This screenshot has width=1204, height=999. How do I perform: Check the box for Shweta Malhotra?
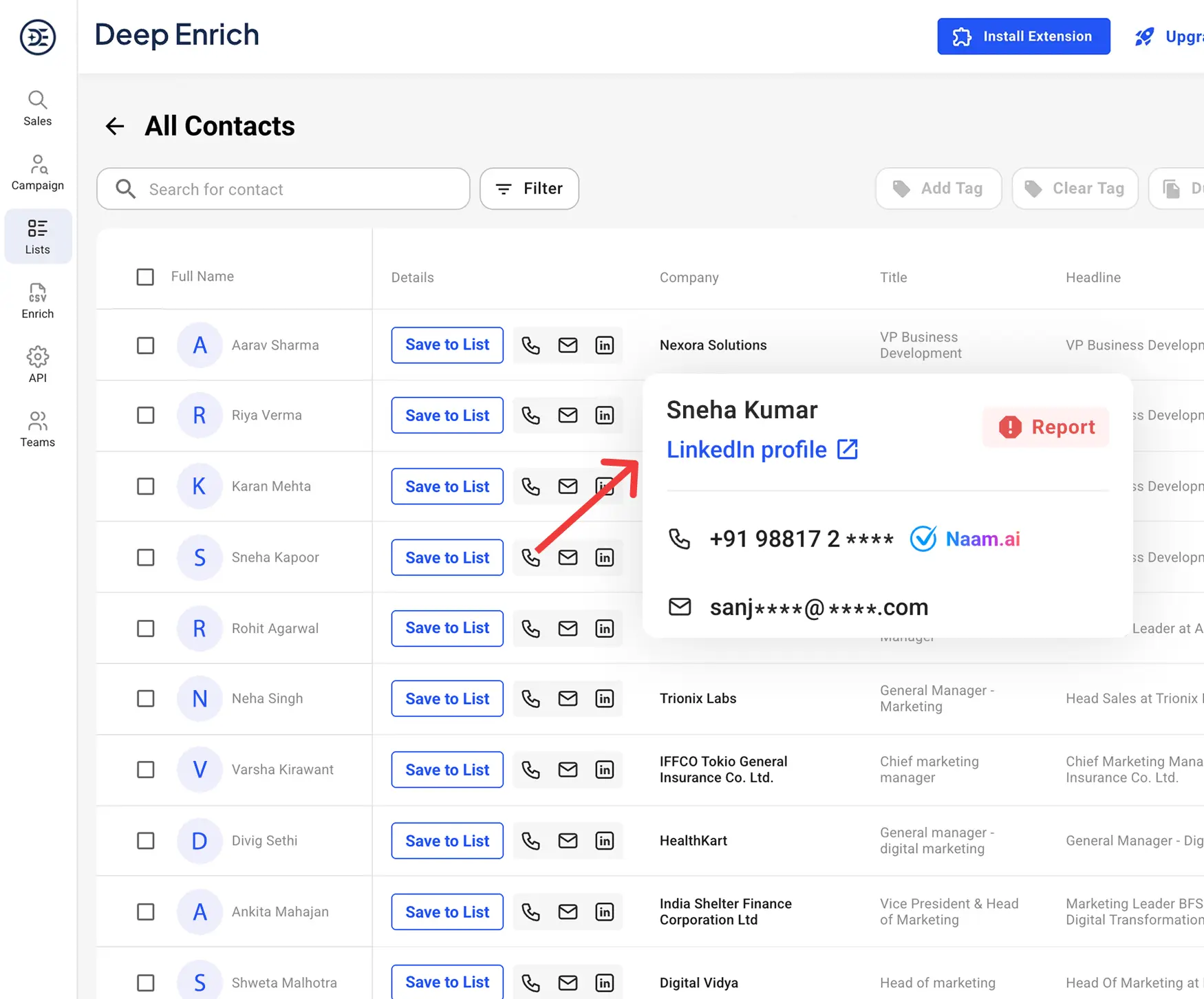(145, 982)
